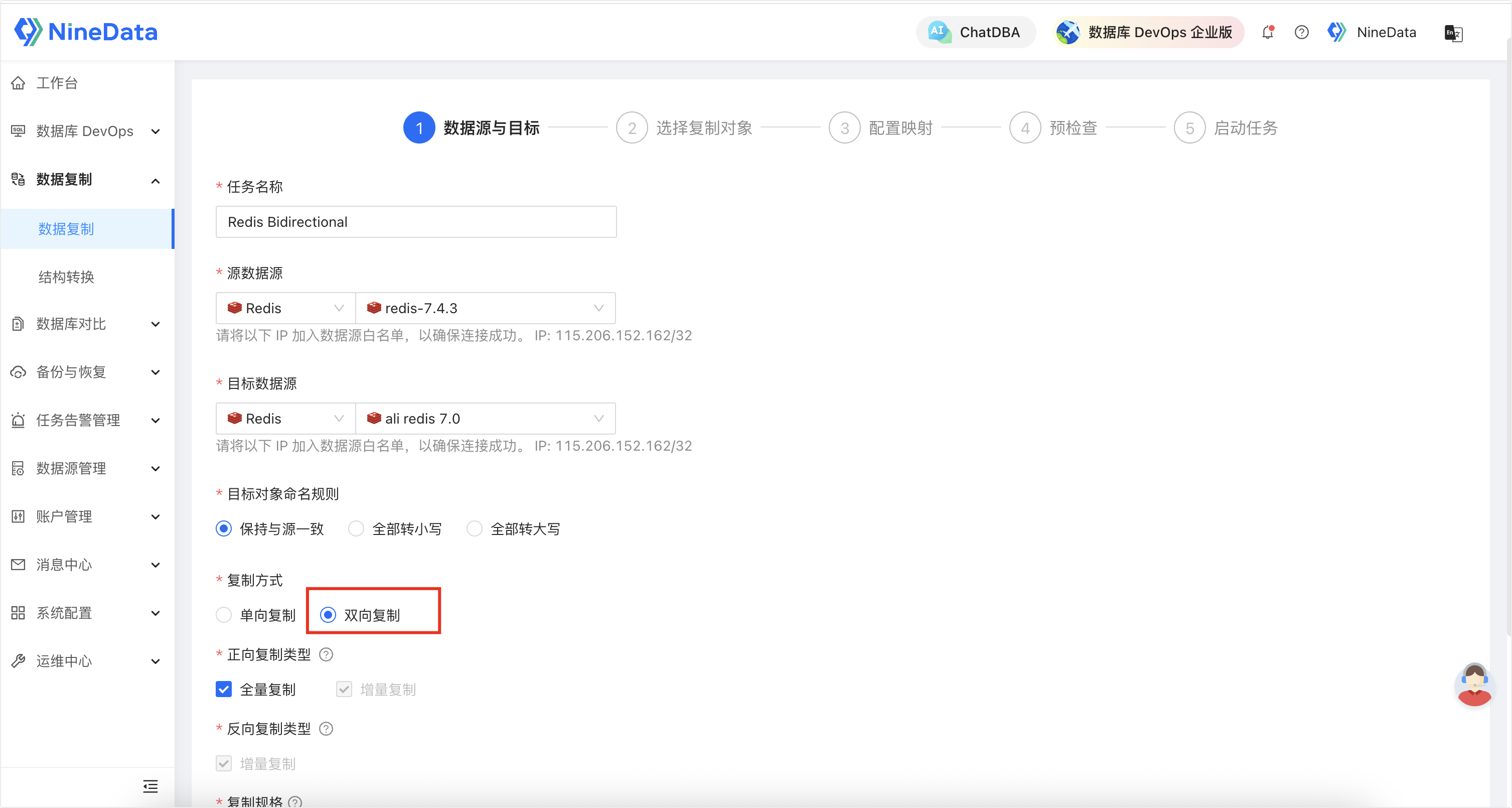Open the redis-7.4.3 source datasource dropdown
Viewport: 1512px width, 808px height.
pos(486,308)
